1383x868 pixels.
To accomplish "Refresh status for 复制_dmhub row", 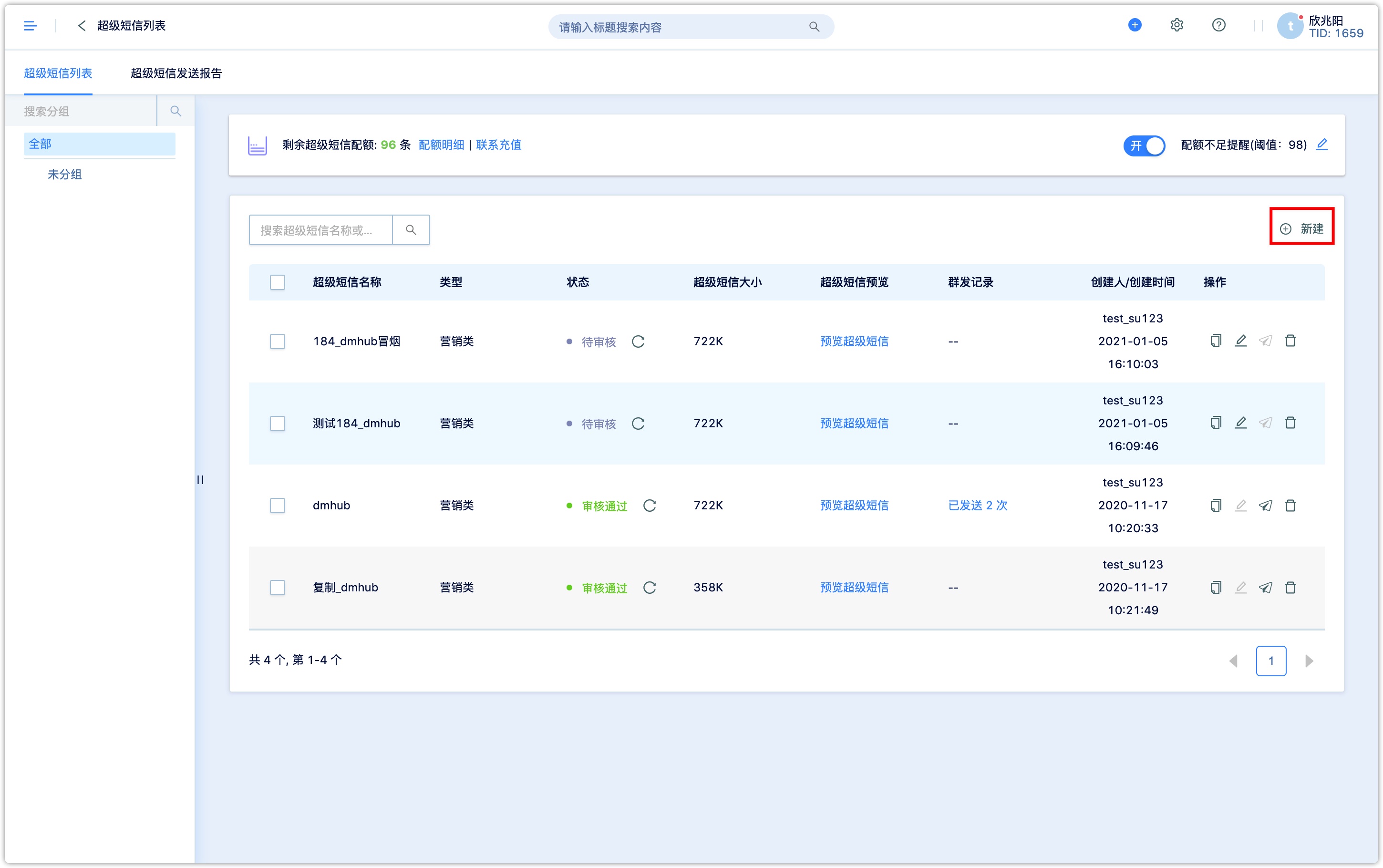I will (649, 588).
